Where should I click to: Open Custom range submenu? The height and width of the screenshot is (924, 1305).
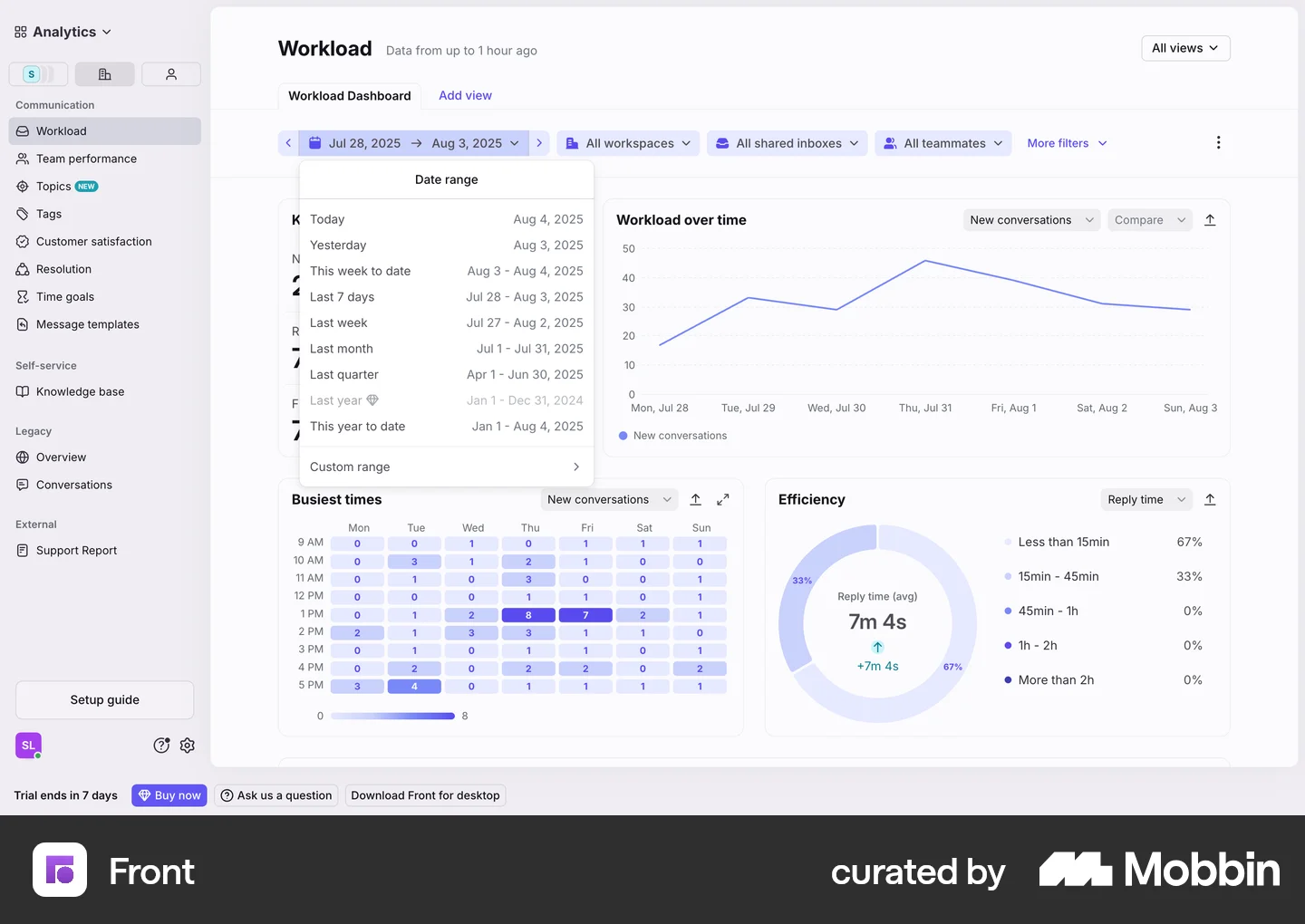click(x=447, y=467)
